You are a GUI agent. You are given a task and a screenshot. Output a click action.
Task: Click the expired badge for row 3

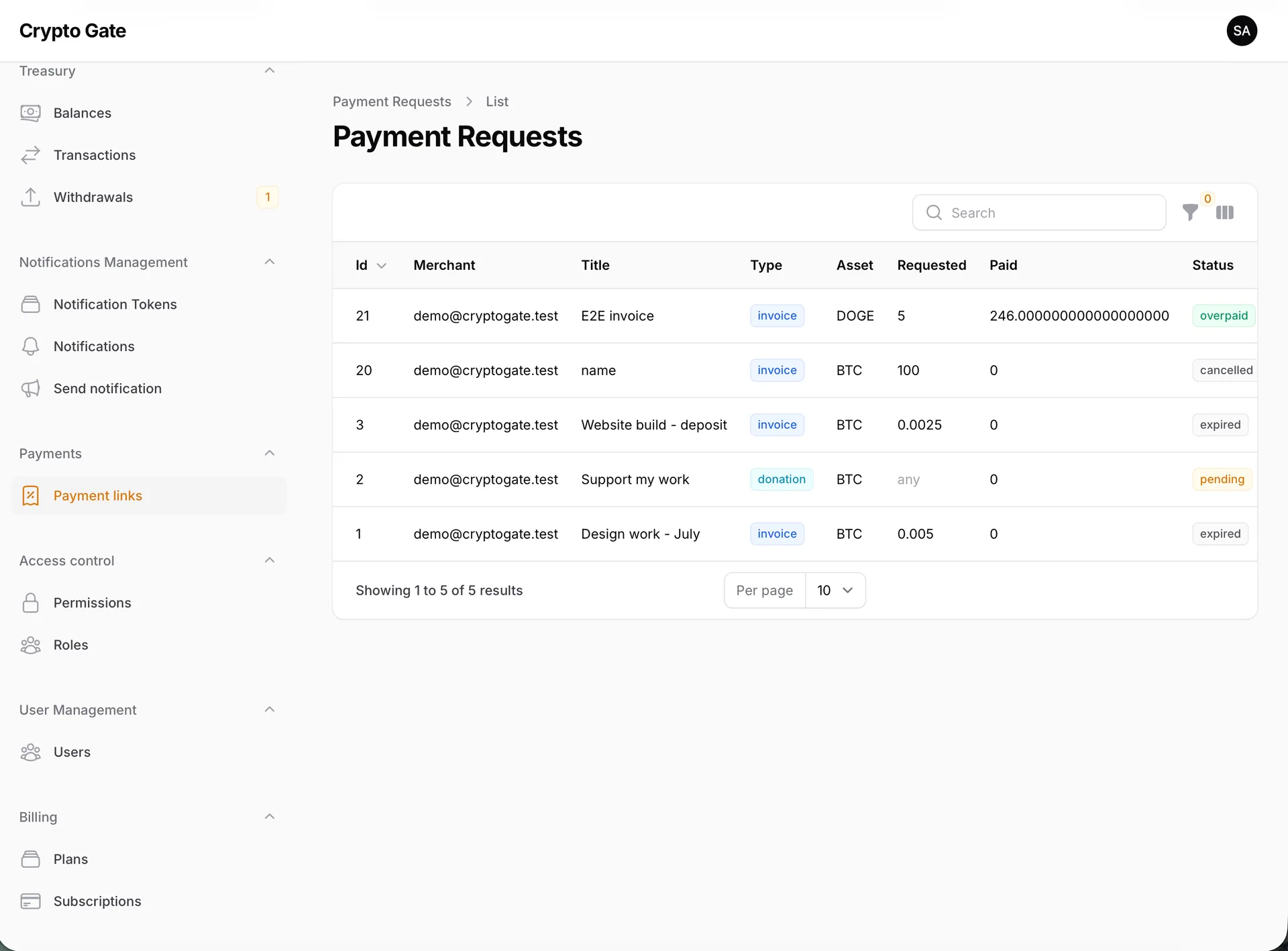coord(1220,425)
